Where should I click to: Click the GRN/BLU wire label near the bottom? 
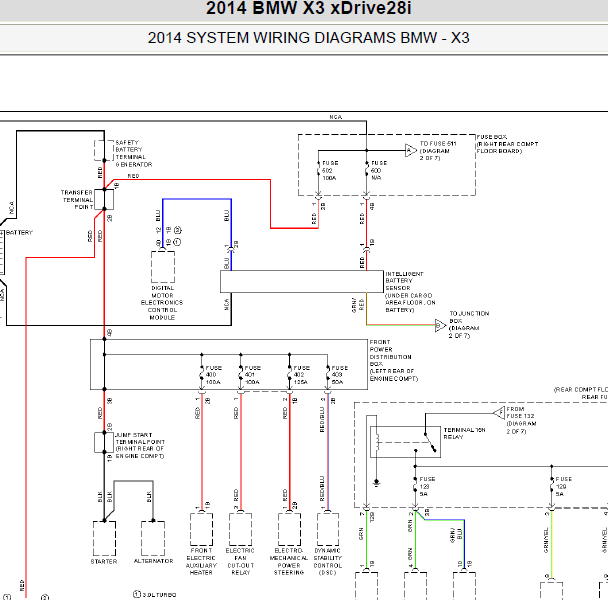click(x=457, y=535)
